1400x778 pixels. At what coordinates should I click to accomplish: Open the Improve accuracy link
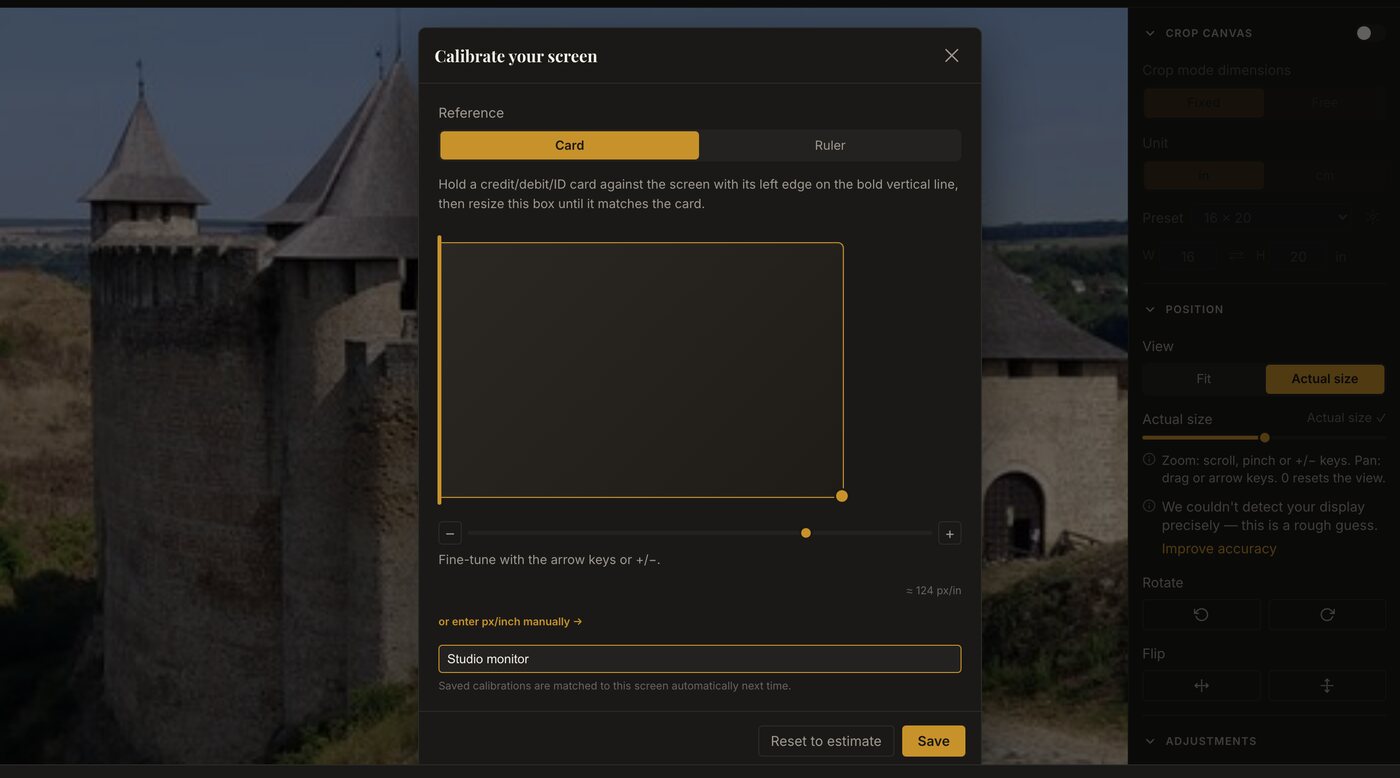pos(1219,548)
